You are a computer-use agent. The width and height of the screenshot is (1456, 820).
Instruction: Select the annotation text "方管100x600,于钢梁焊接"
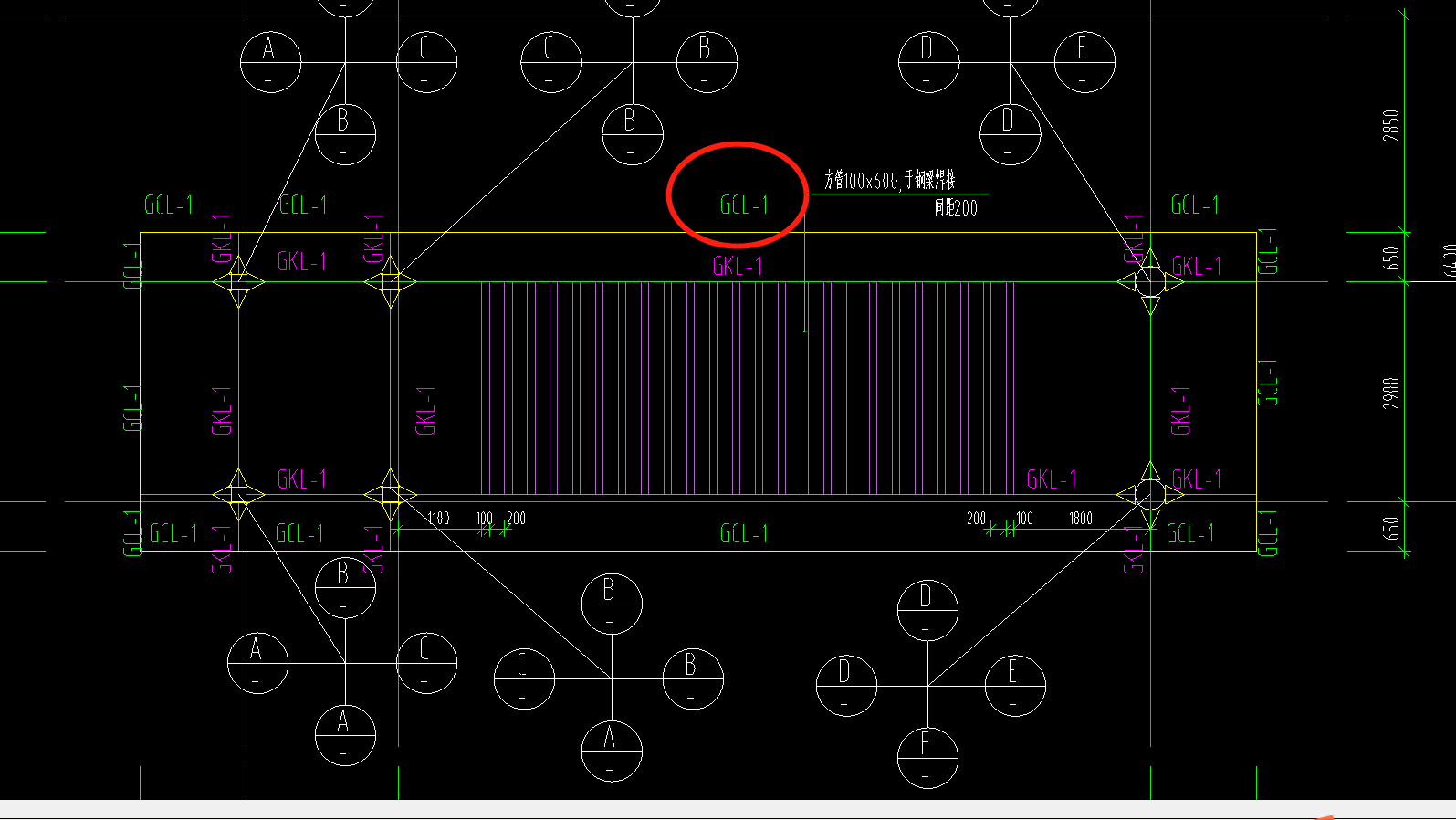tap(890, 180)
